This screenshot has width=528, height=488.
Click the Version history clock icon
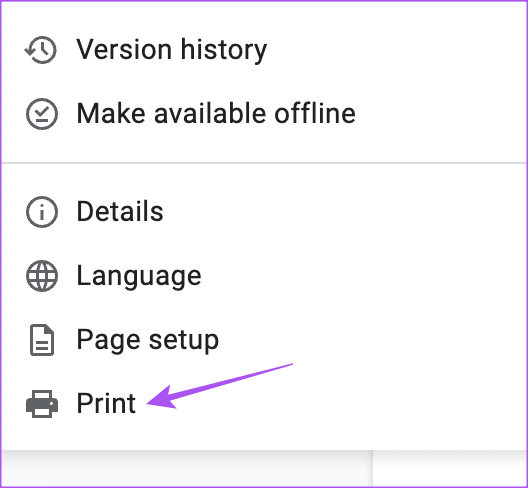point(41,50)
